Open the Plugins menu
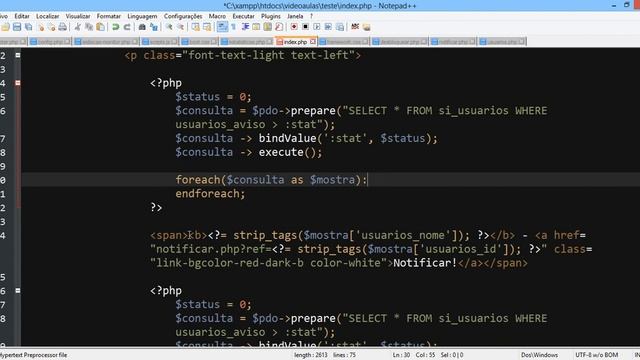 (x=271, y=16)
